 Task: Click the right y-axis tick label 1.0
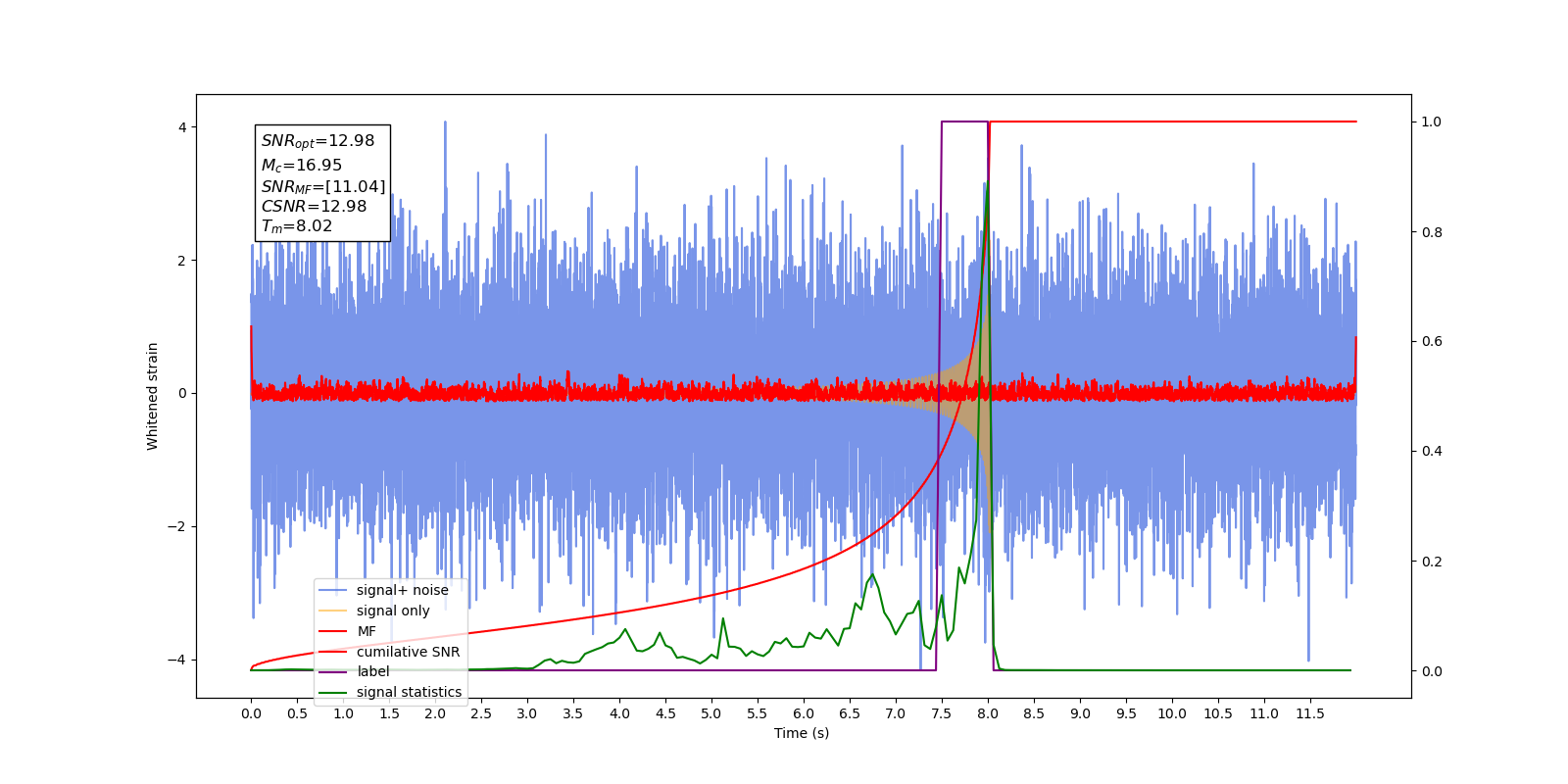(1432, 122)
